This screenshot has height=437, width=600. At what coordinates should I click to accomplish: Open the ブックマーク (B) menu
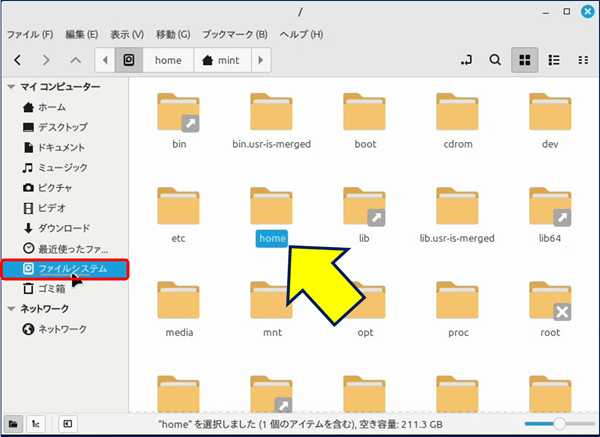(235, 34)
